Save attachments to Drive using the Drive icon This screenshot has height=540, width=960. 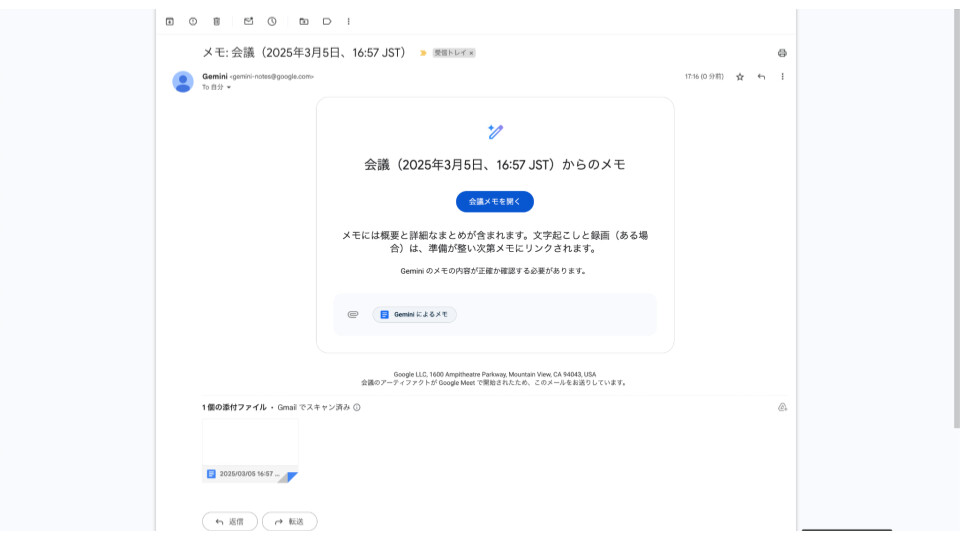[782, 407]
